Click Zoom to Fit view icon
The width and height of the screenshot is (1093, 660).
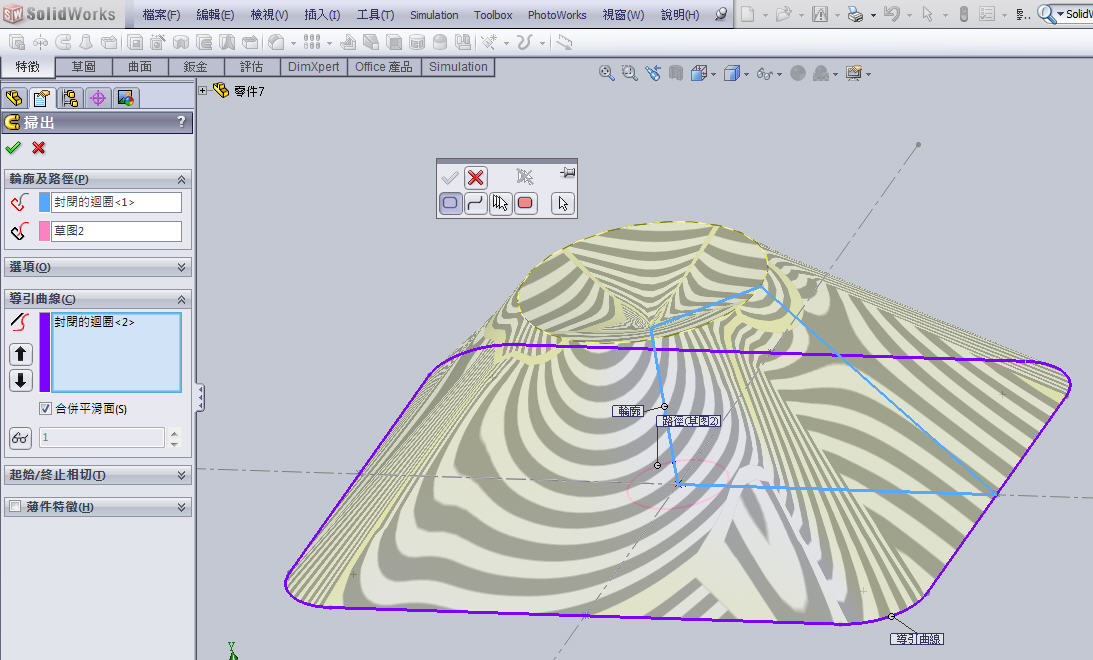tap(606, 72)
